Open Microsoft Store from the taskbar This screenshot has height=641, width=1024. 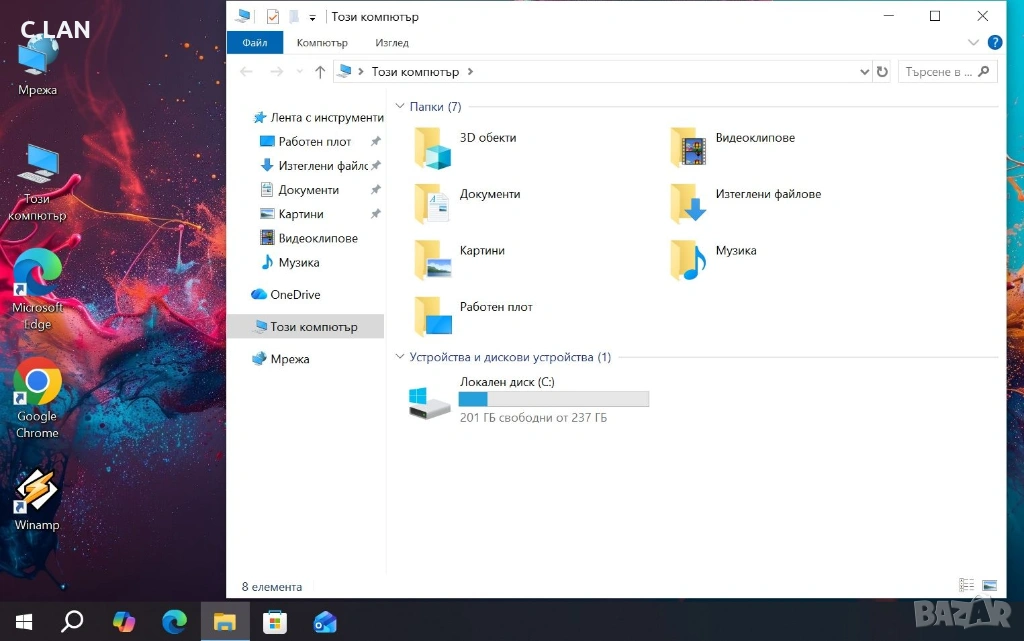point(275,622)
